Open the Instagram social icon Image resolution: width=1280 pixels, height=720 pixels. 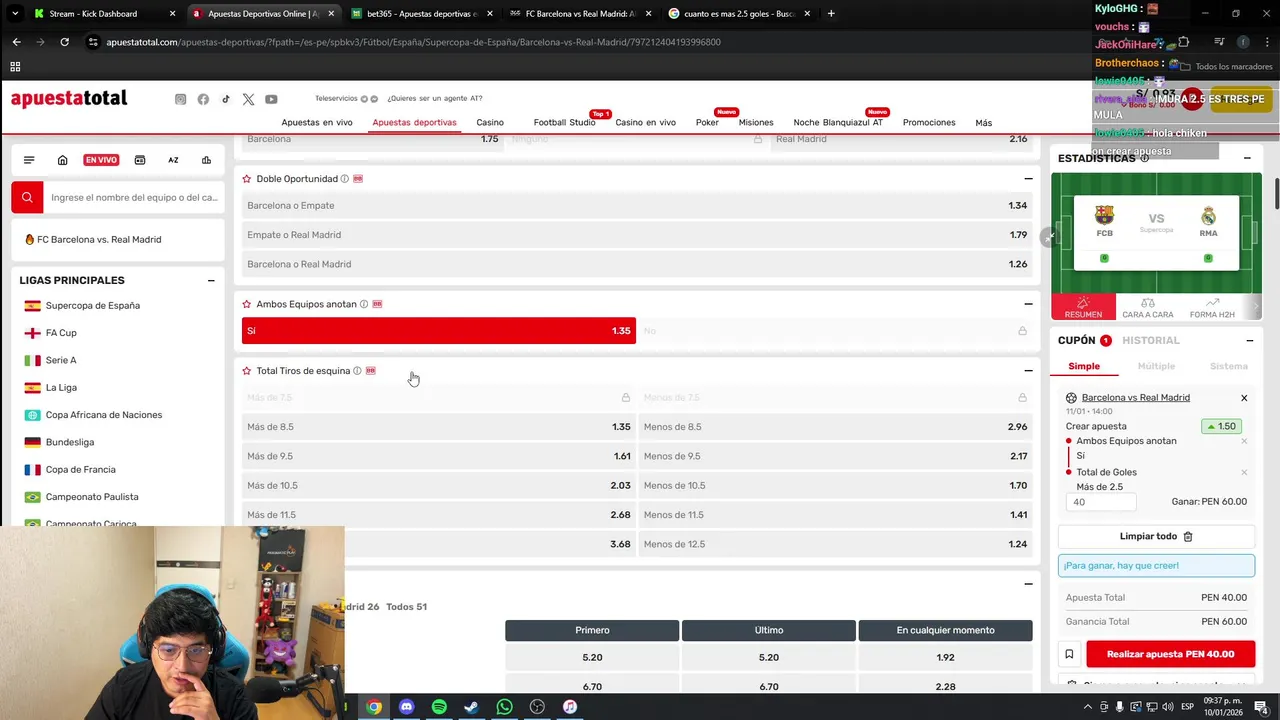180,99
